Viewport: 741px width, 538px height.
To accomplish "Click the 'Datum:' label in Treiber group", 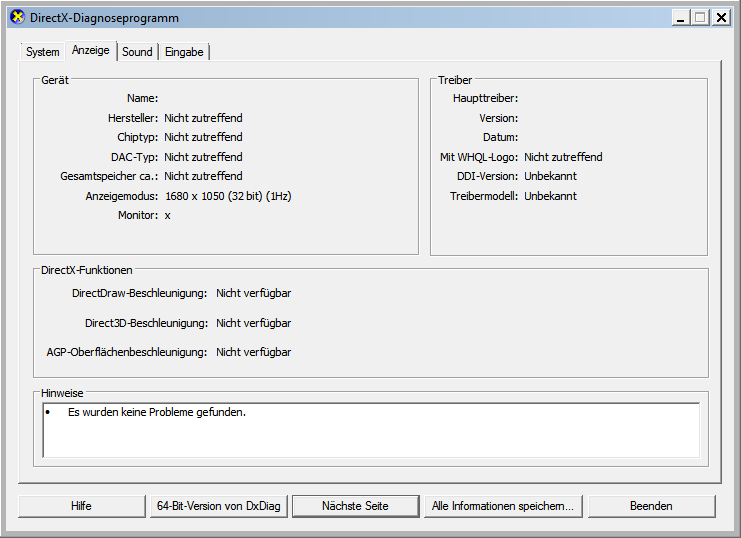I will click(500, 137).
